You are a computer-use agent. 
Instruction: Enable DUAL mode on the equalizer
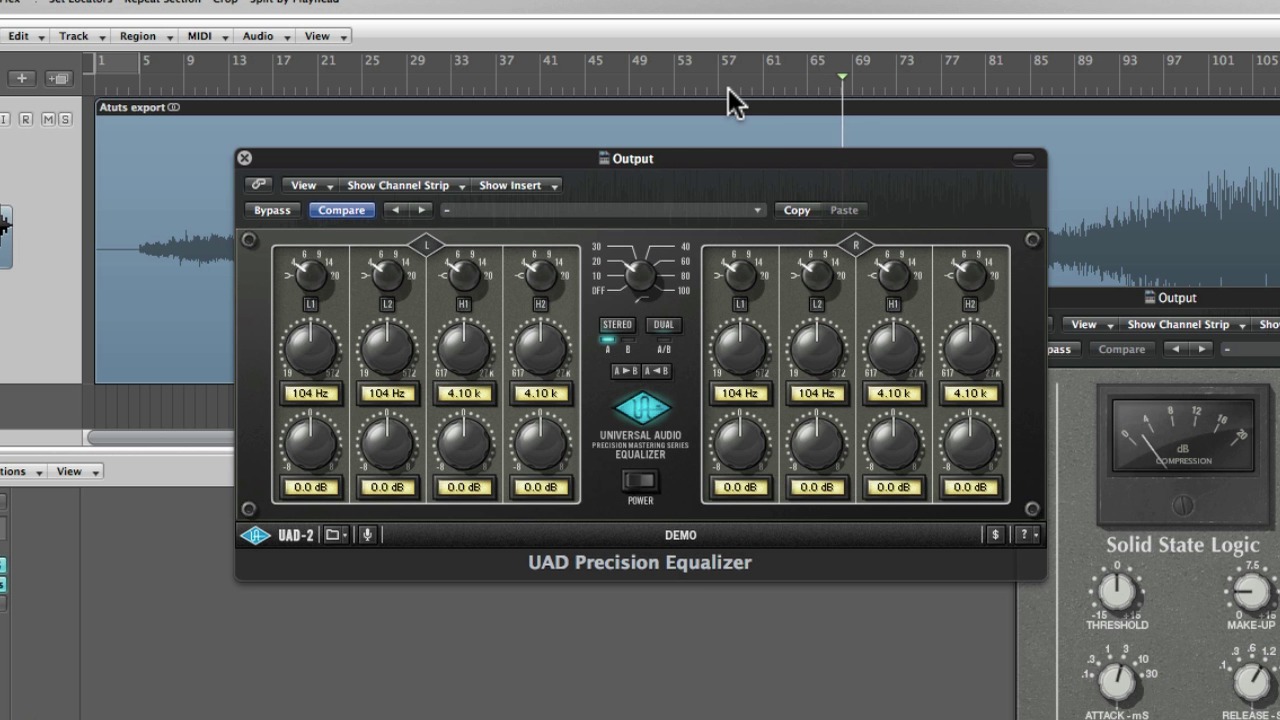(664, 325)
